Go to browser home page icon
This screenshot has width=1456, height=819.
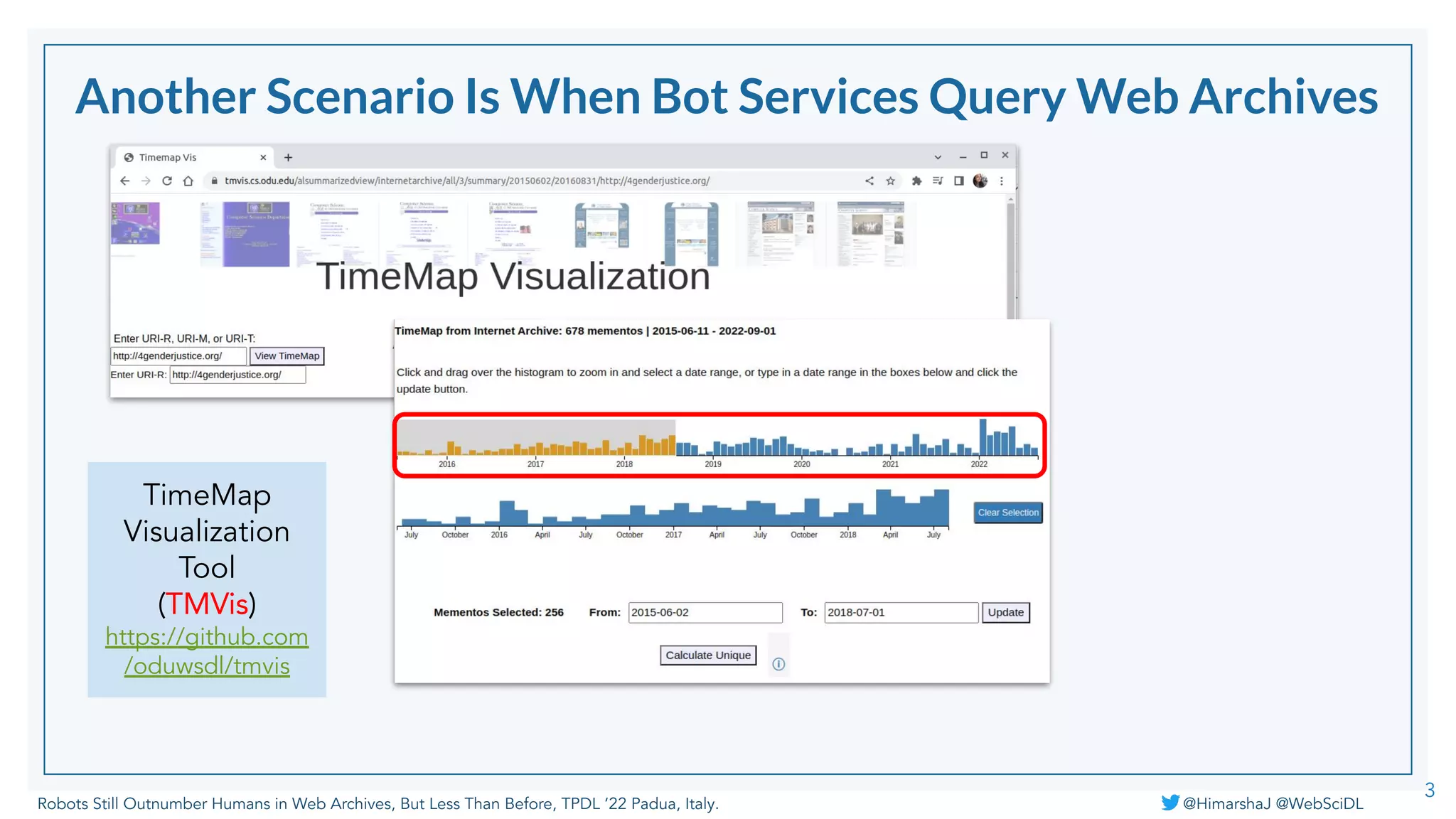tap(188, 181)
